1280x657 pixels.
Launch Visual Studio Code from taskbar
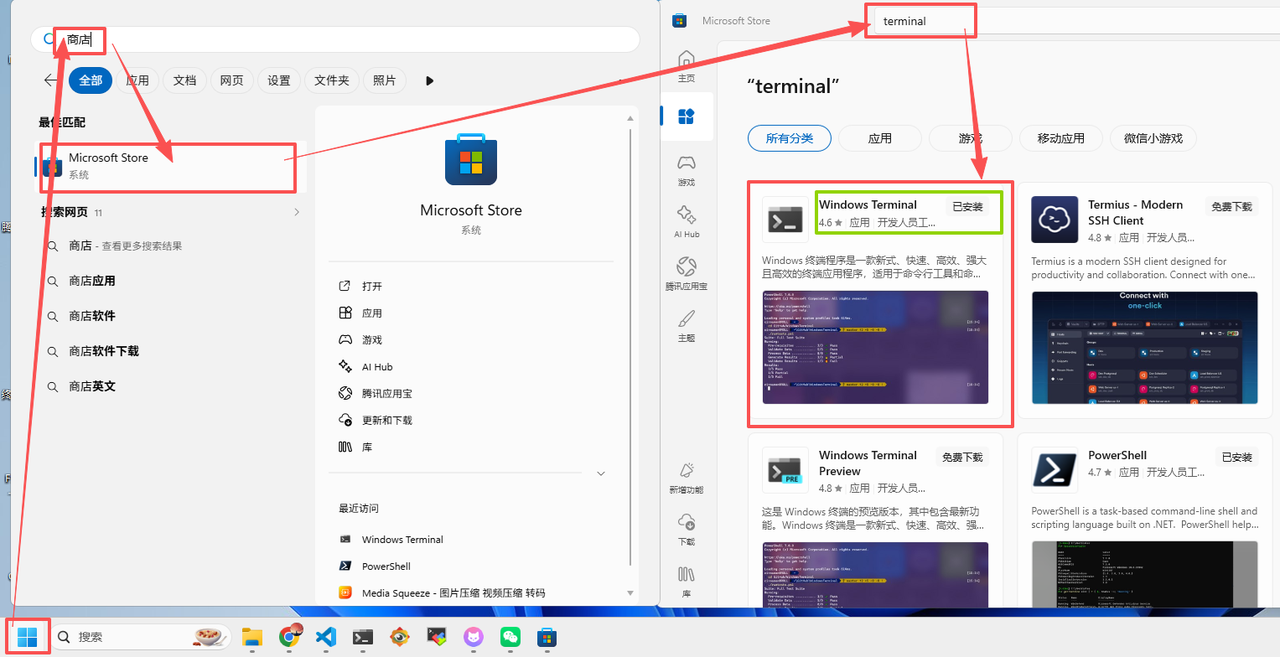tap(326, 636)
